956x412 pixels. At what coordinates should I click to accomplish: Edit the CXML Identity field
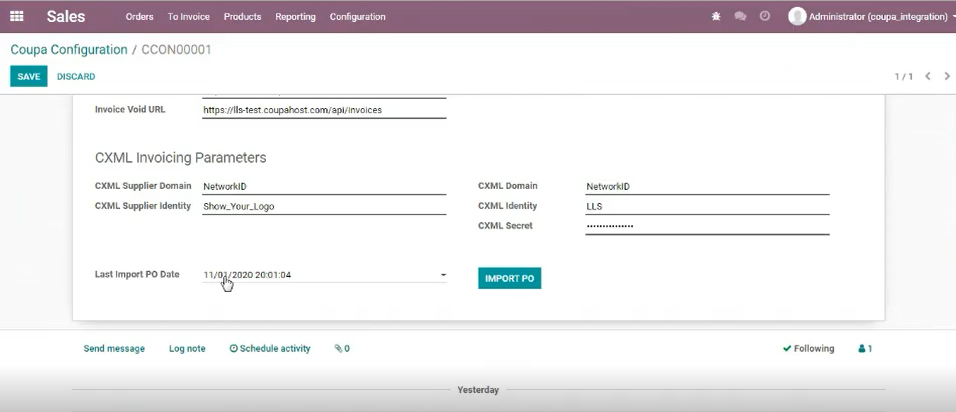pos(707,207)
